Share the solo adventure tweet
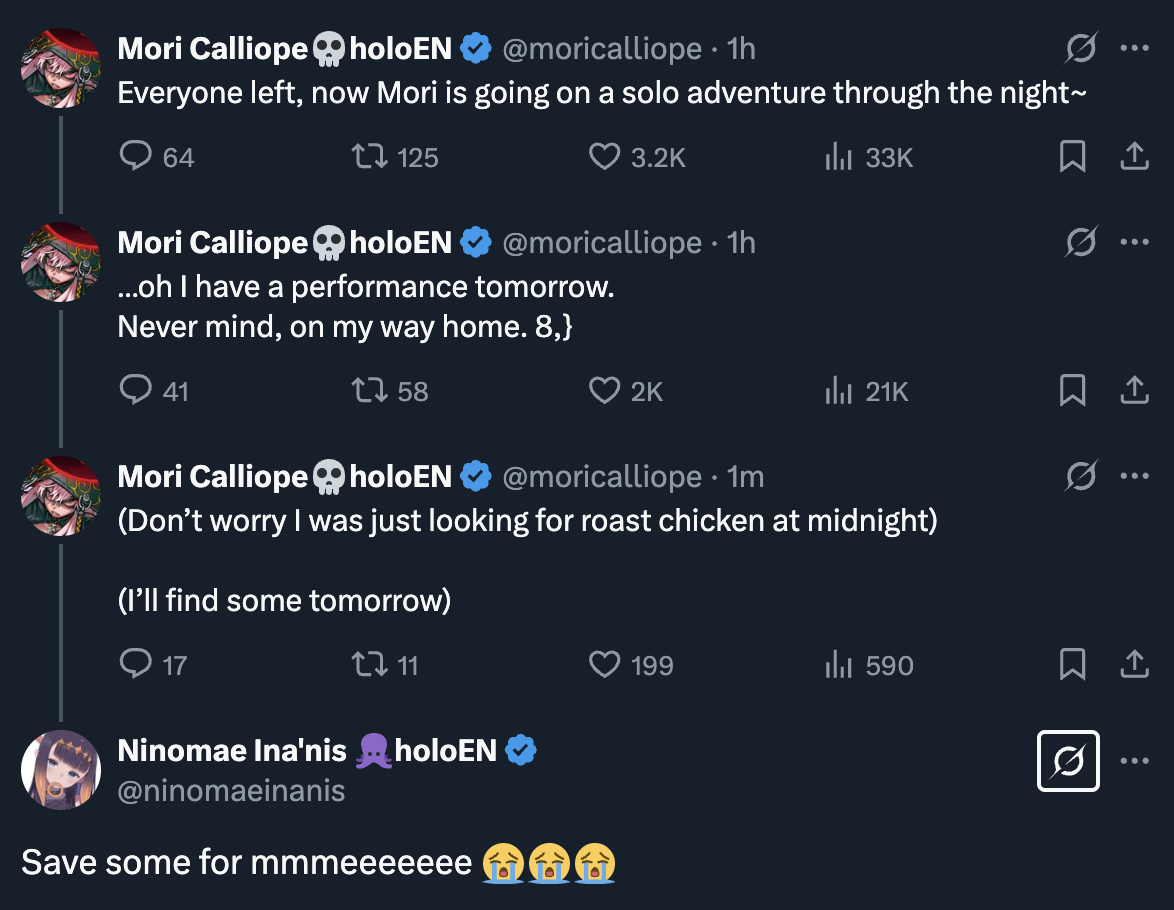 point(1134,157)
